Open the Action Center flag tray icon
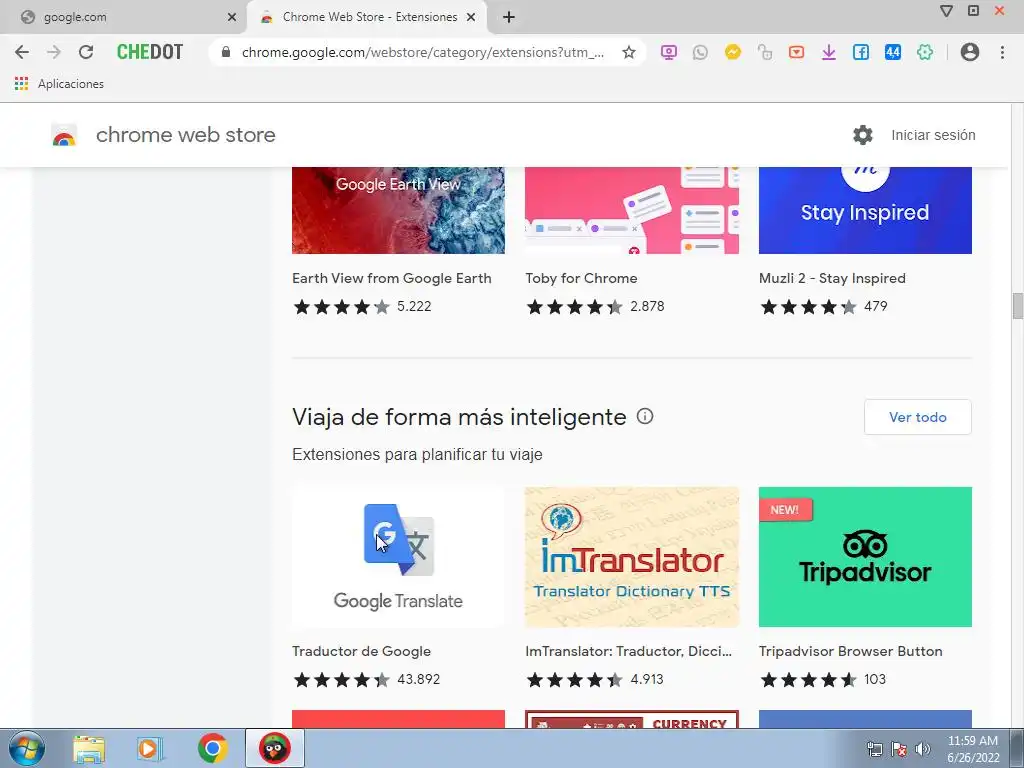The width and height of the screenshot is (1024, 768). [x=899, y=750]
